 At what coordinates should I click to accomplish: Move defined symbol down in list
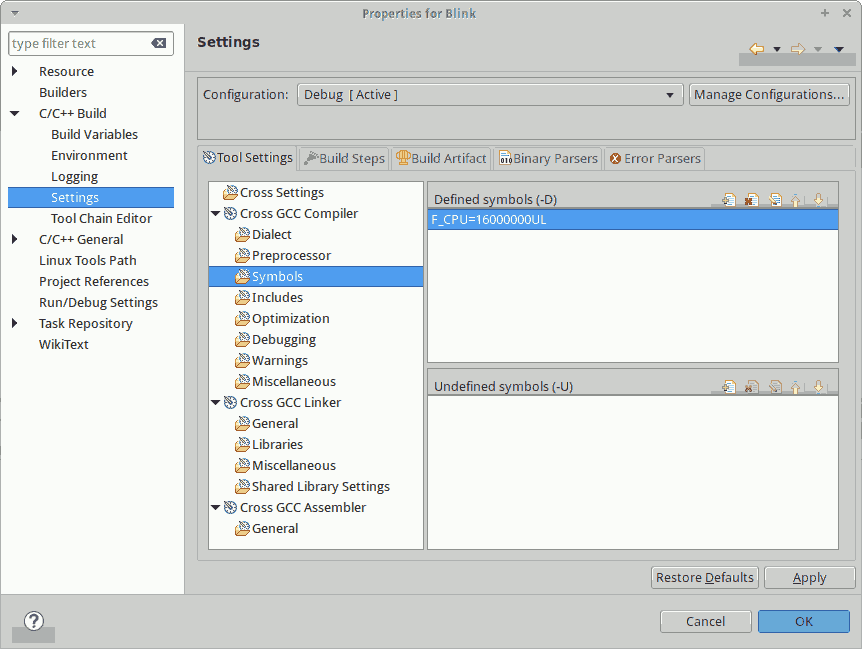(818, 200)
